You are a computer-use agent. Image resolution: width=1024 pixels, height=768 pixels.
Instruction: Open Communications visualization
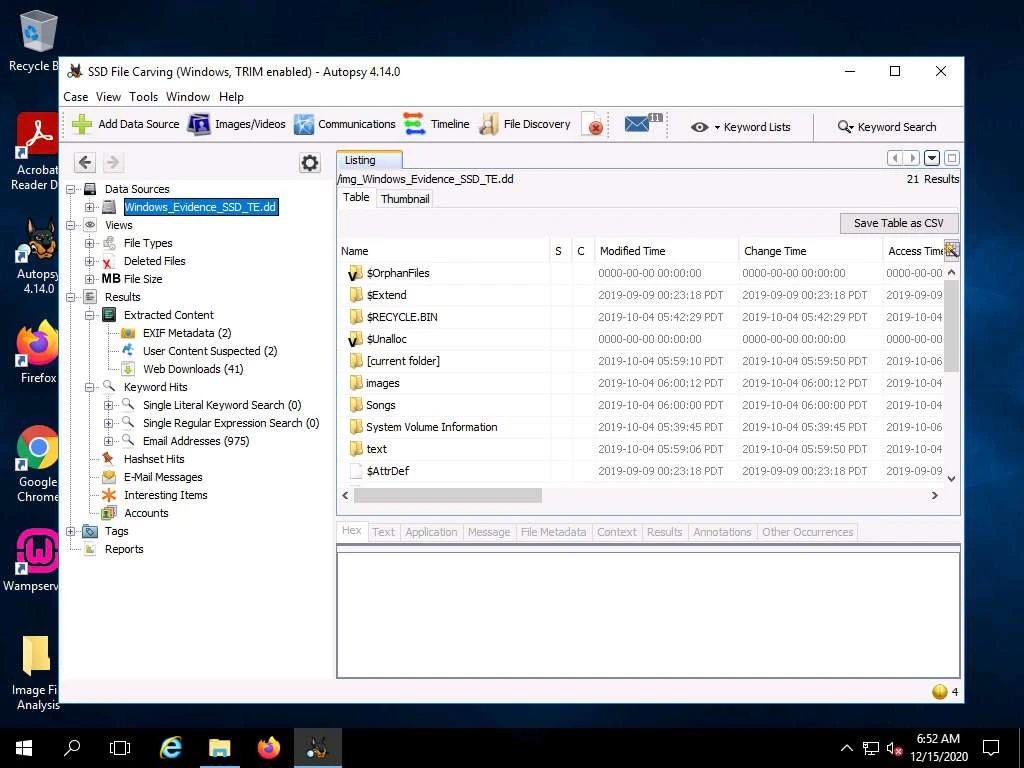pos(344,124)
